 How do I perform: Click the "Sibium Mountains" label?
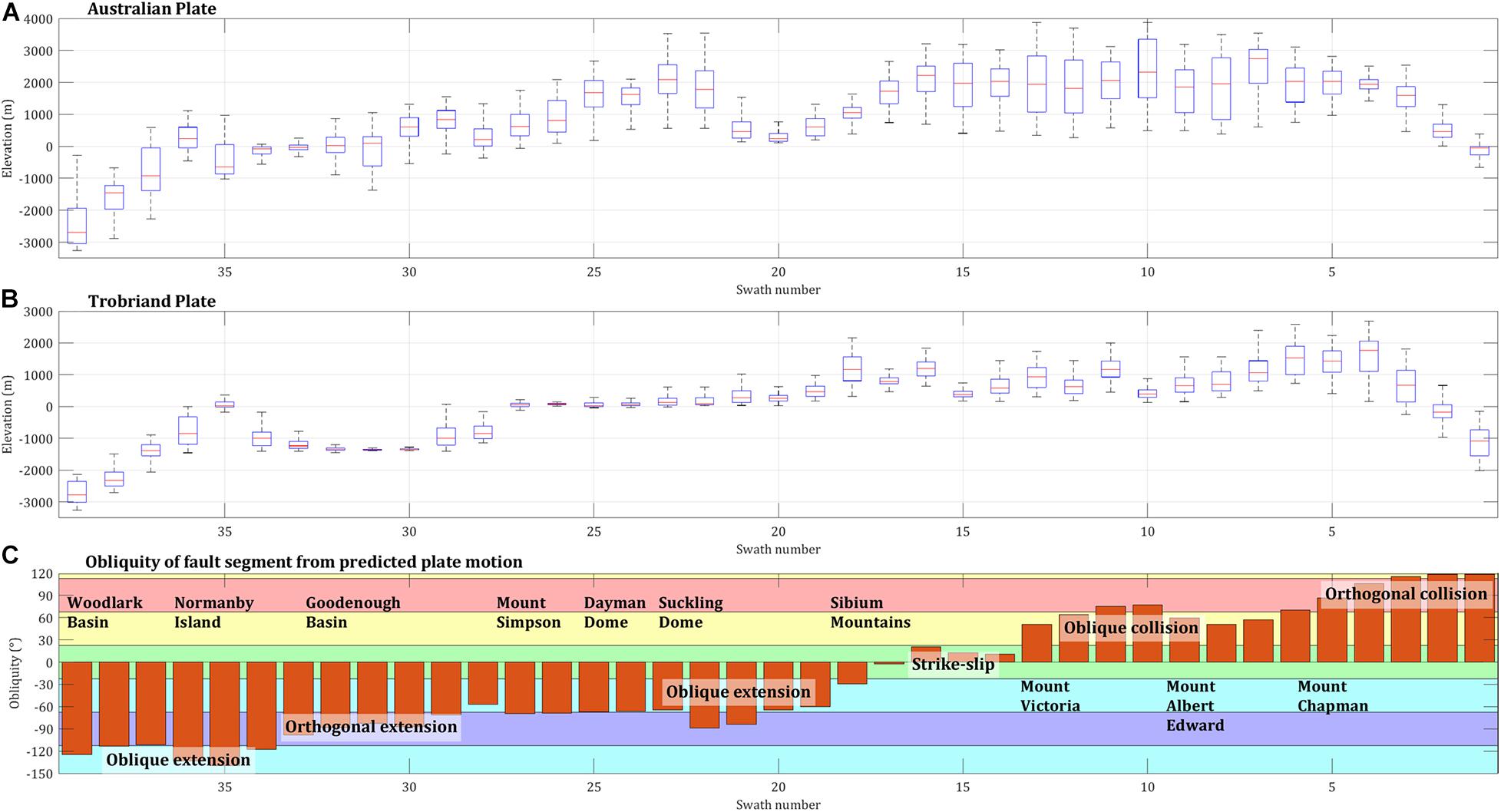click(871, 612)
